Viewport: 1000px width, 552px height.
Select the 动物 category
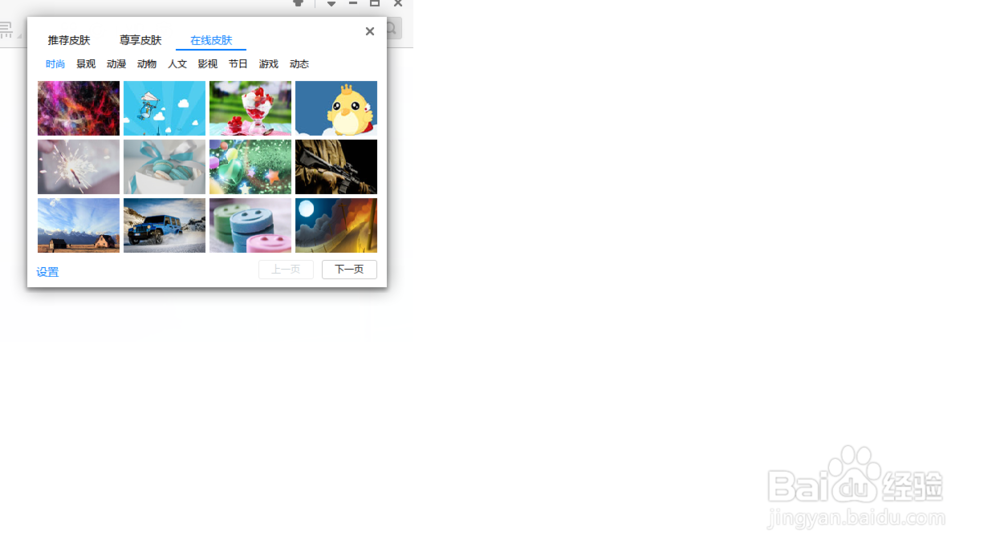[147, 64]
